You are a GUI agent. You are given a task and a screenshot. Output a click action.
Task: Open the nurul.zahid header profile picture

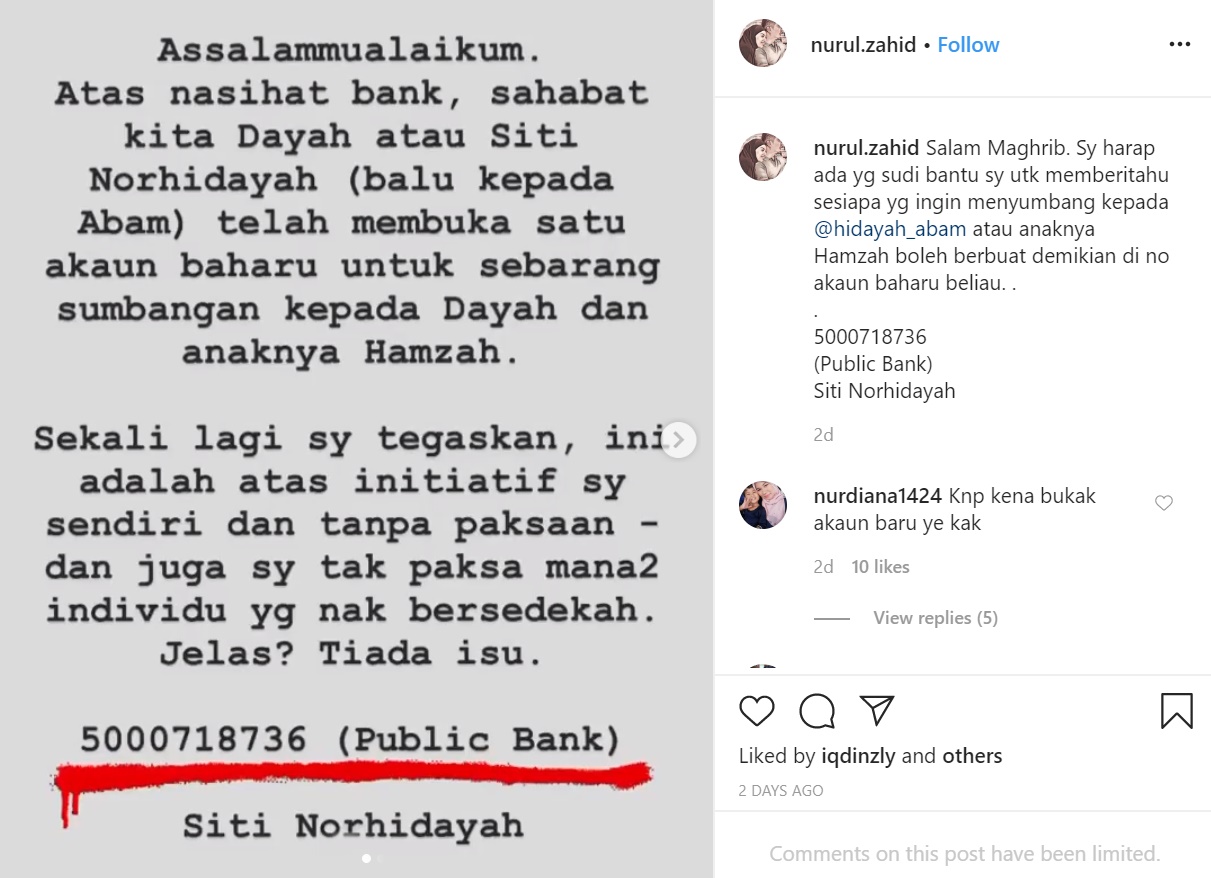tap(763, 45)
